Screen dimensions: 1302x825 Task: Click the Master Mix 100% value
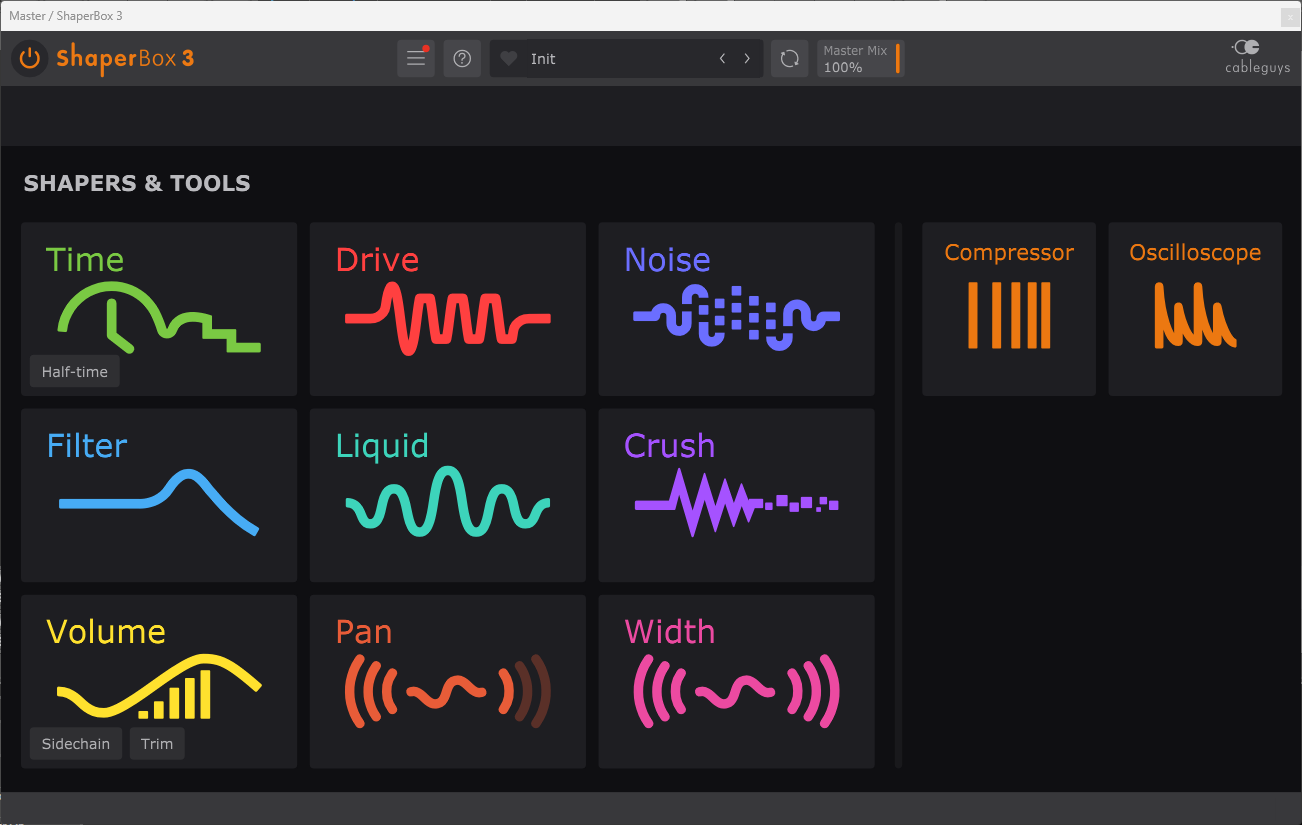[843, 68]
